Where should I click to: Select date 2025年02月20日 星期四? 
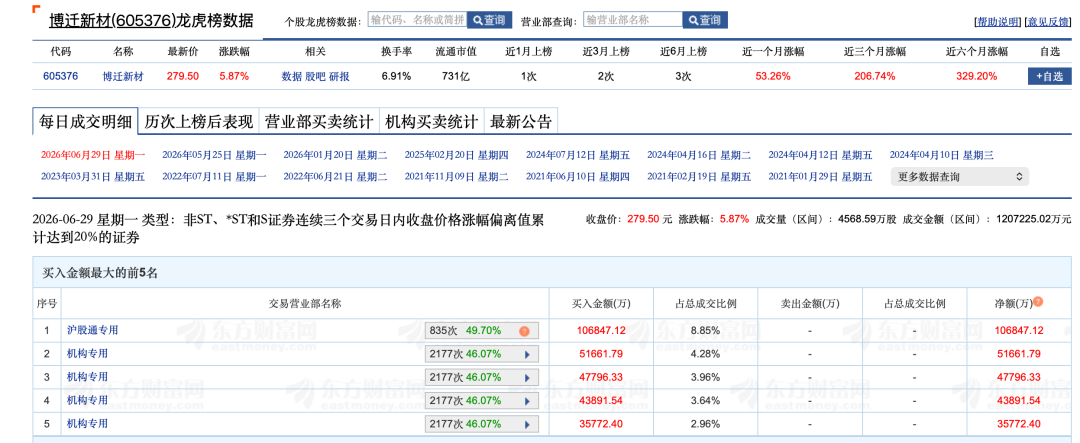(x=457, y=155)
